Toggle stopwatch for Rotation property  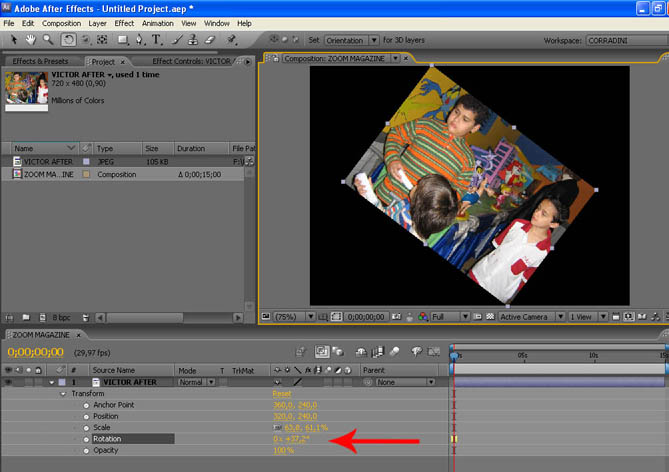86,439
